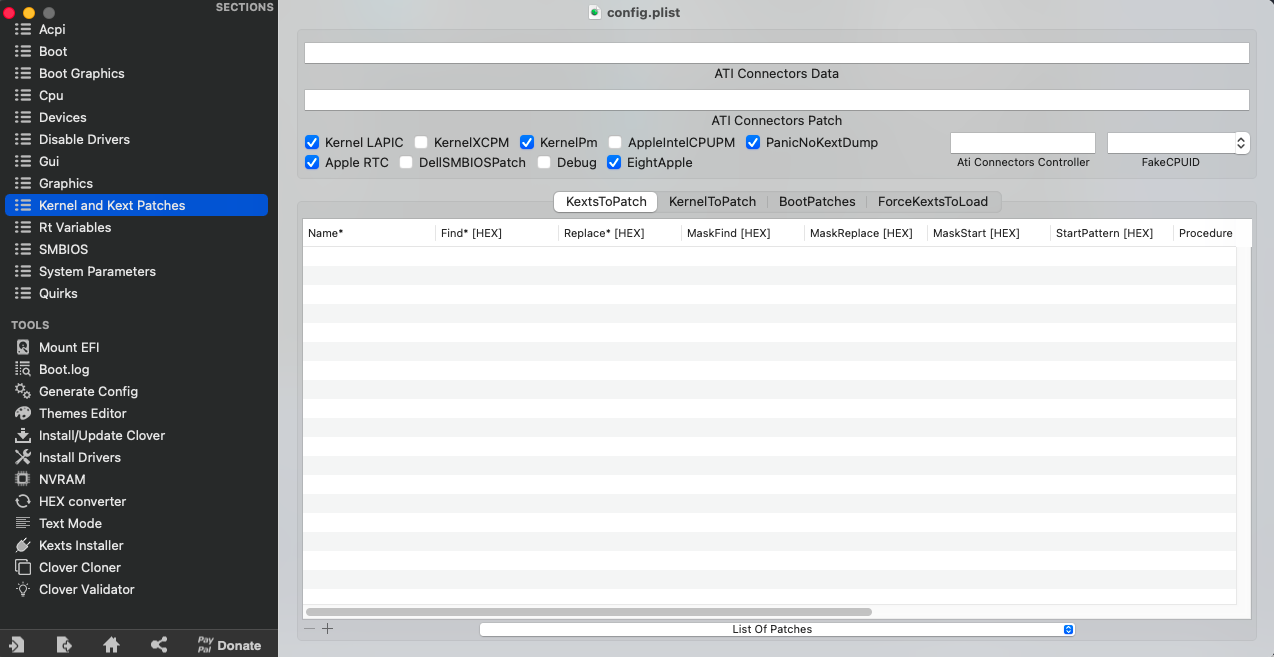Disable the Kernel LAPIC checkbox
1274x657 pixels.
point(312,143)
